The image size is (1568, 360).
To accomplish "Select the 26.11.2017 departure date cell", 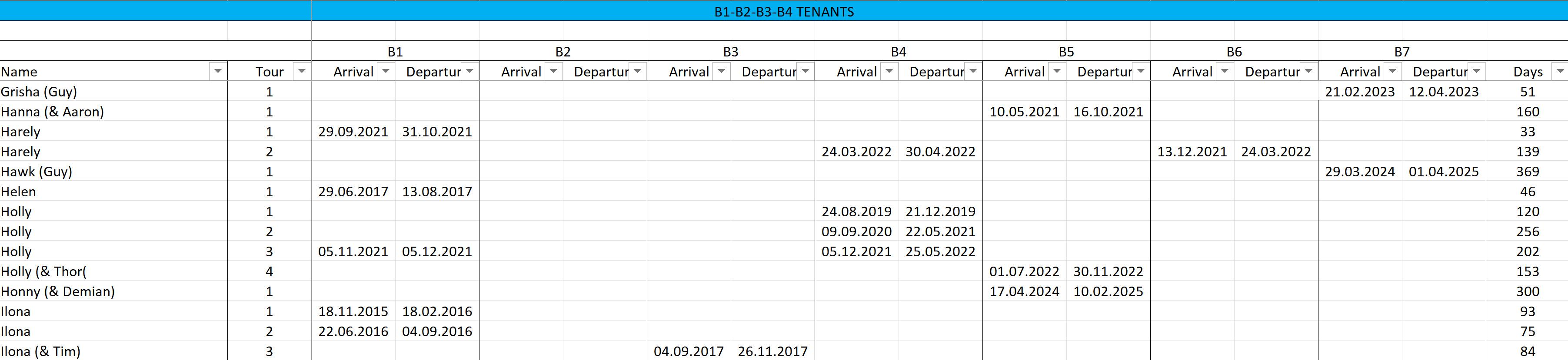I will [x=772, y=351].
